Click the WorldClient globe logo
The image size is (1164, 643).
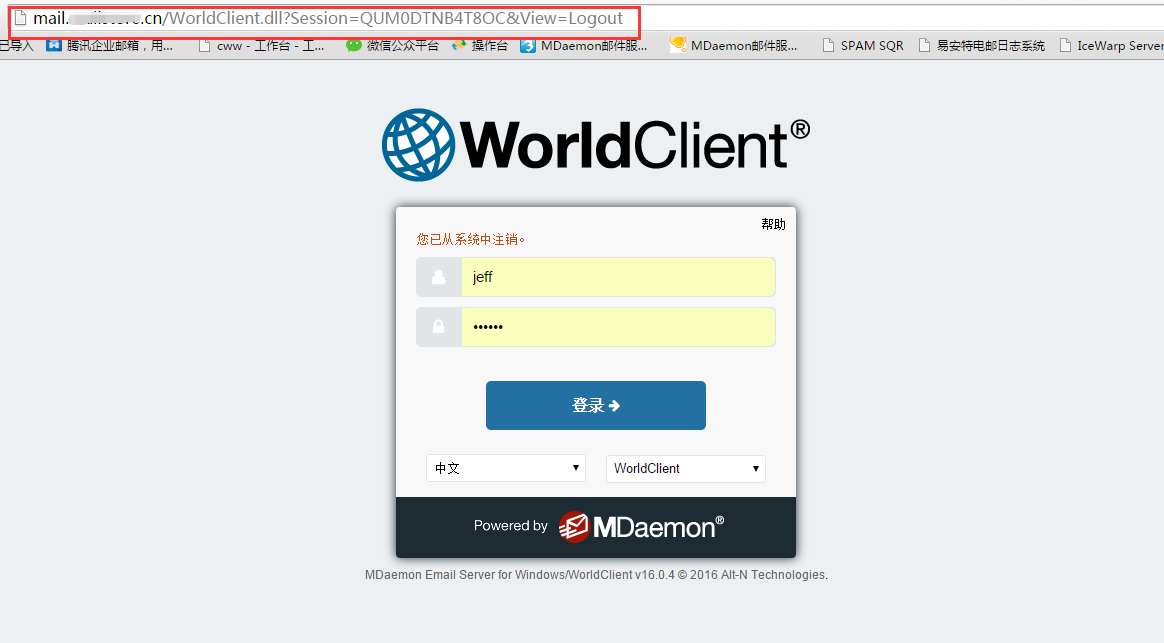coord(418,145)
